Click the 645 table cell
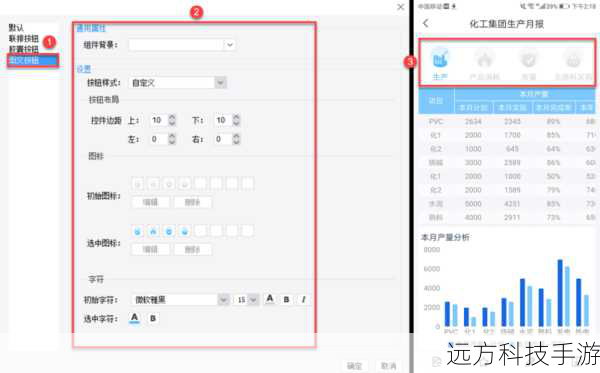Image resolution: width=600 pixels, height=373 pixels. tap(512, 148)
